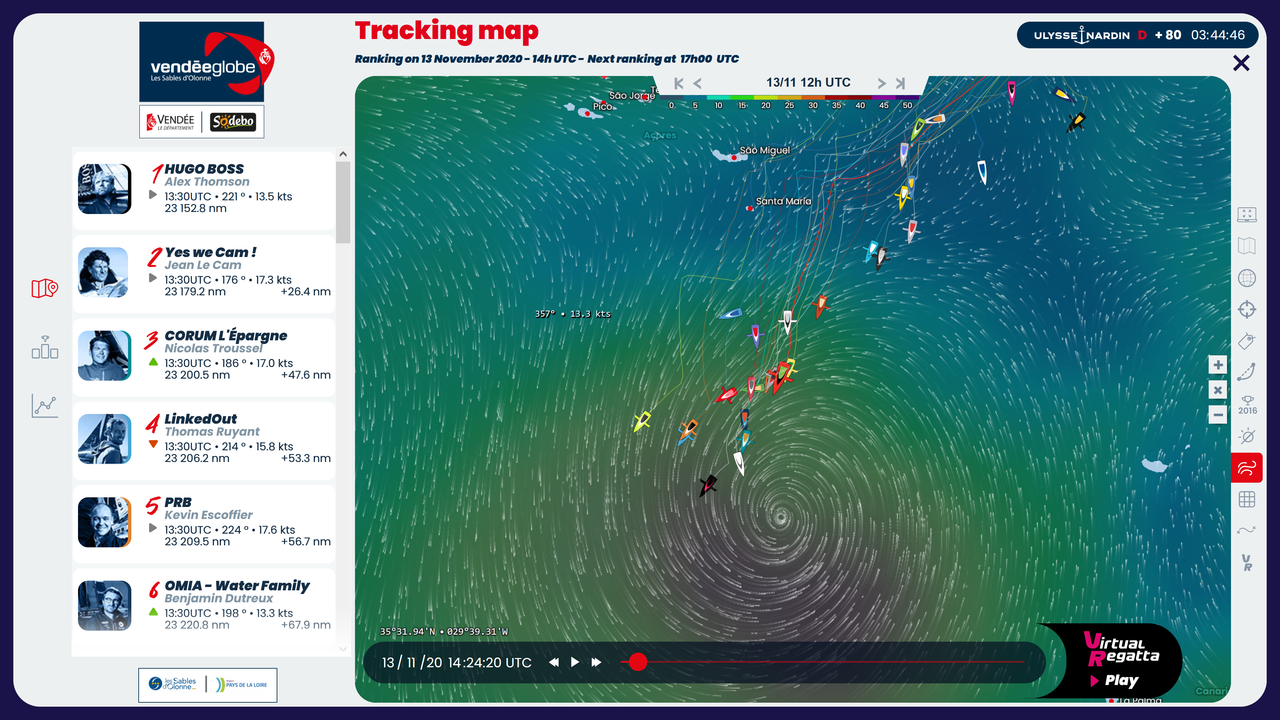This screenshot has height=720, width=1280.
Task: Click the red timeline slider handle
Action: click(638, 662)
